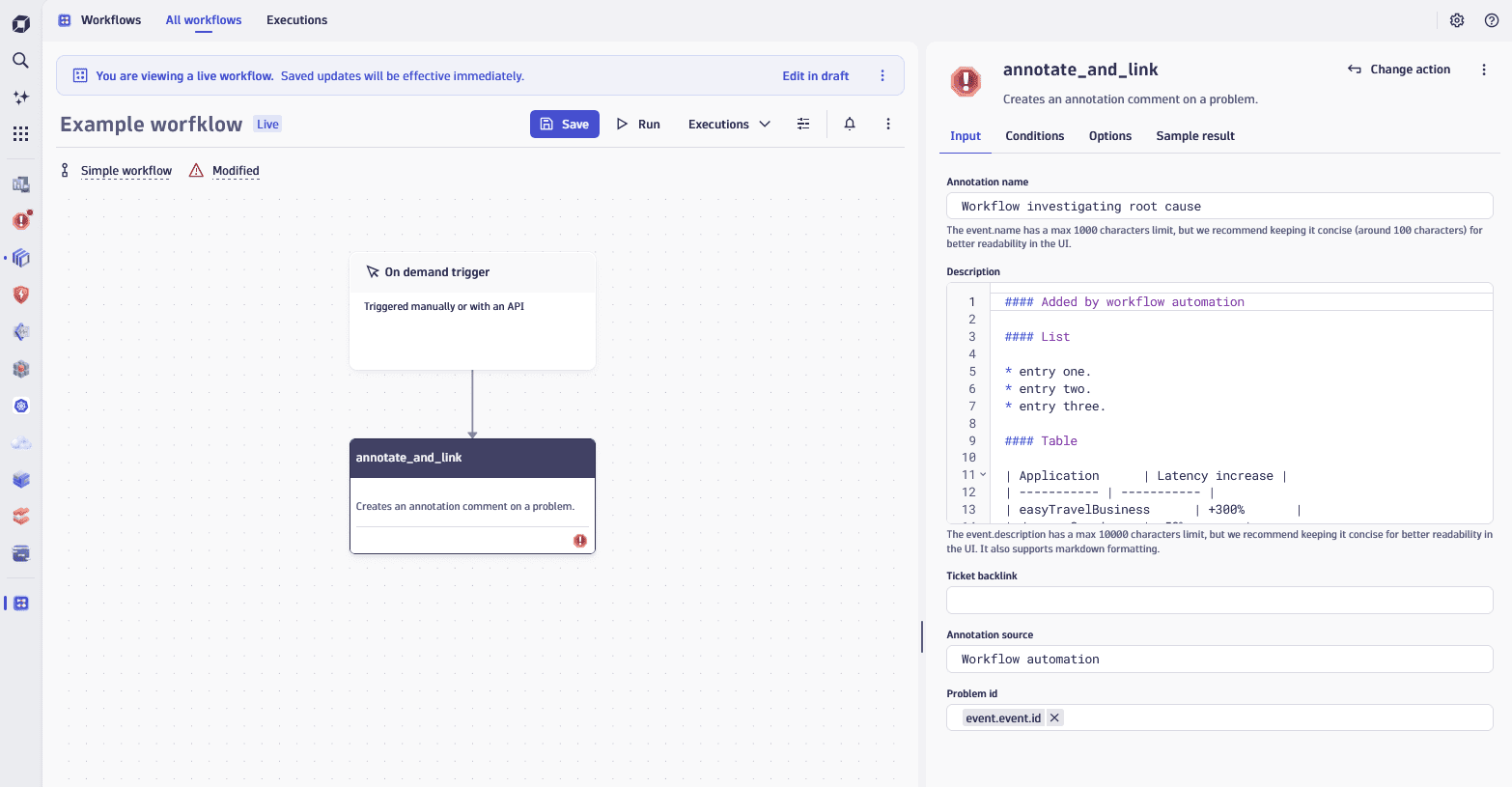The image size is (1512, 787).
Task: Open notifications using the bell icon
Action: [850, 124]
